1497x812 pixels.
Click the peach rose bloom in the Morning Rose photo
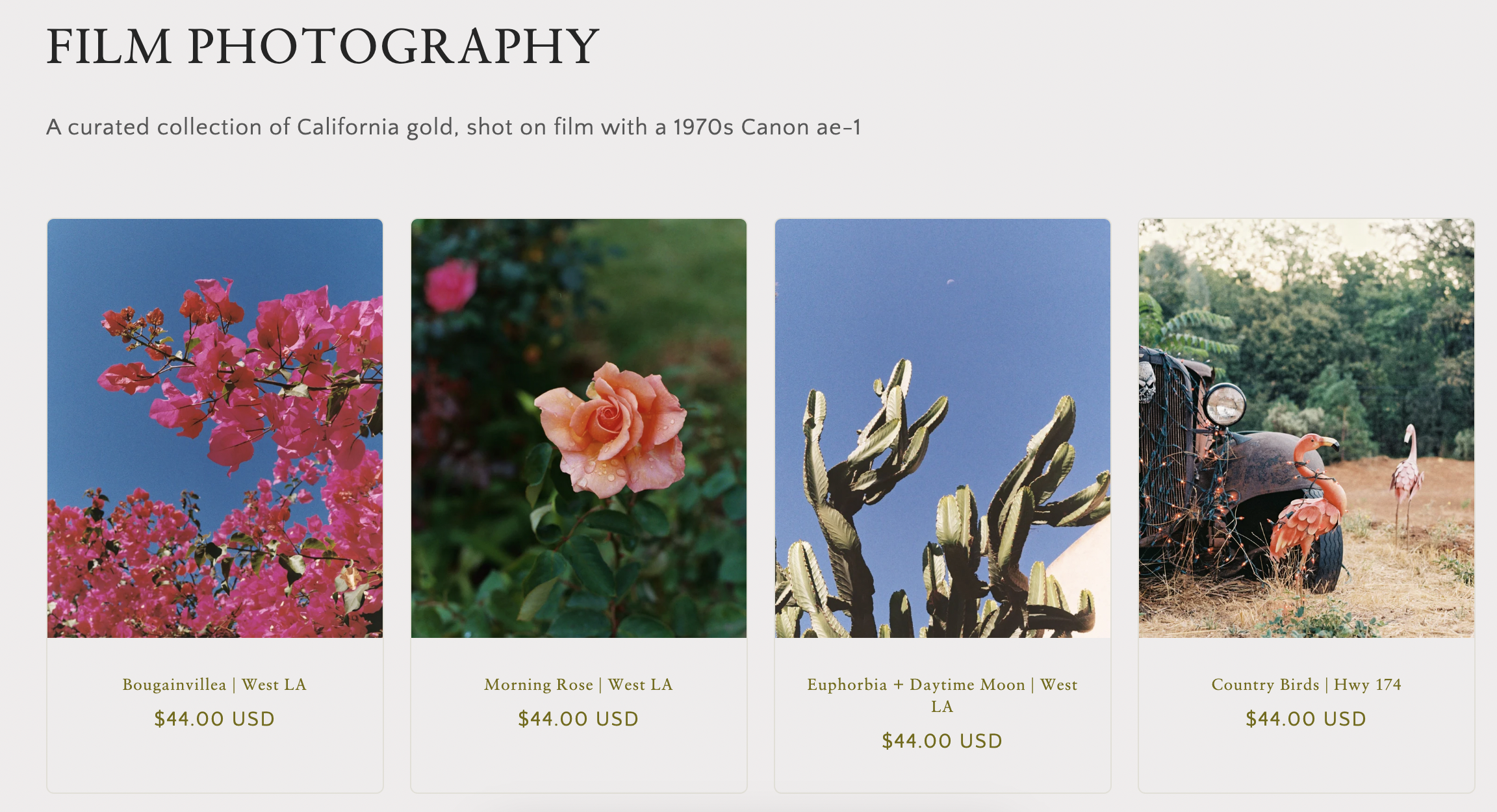click(611, 427)
